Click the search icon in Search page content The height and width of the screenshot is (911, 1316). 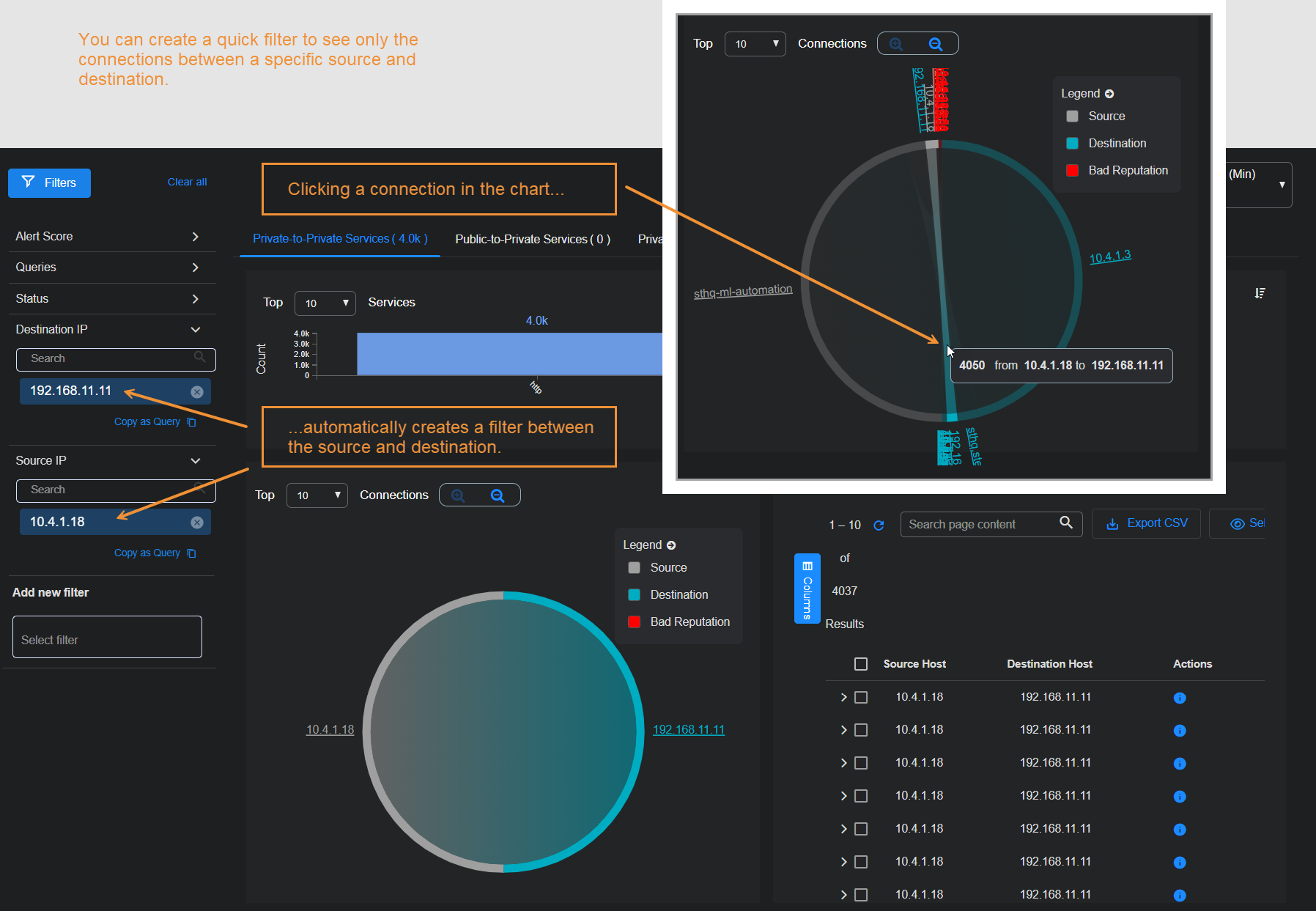(1066, 523)
